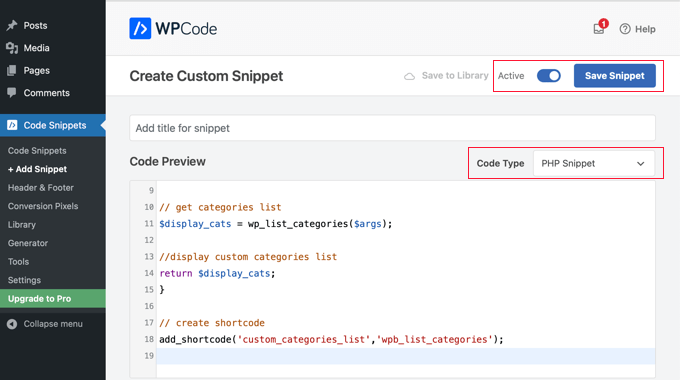Click the Add title for snippet field

pyautogui.click(x=392, y=128)
